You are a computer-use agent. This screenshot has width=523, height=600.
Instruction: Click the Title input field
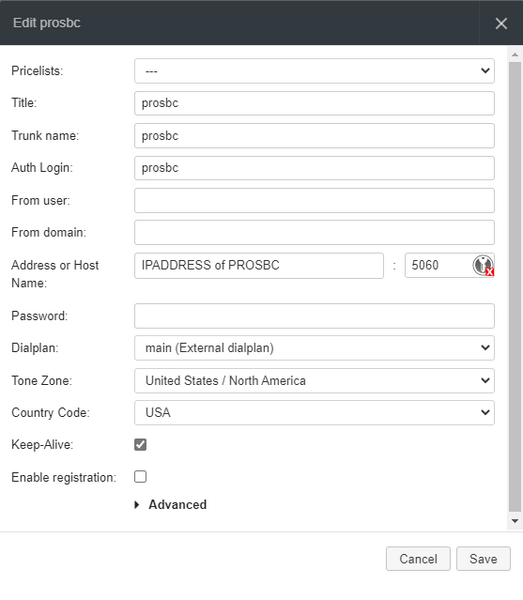[314, 103]
